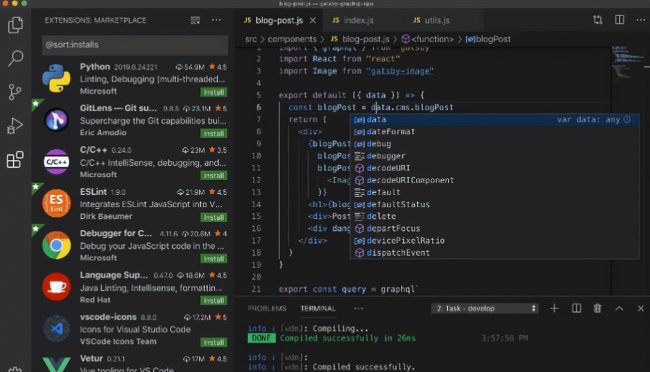Open panel overflow menu next to TERMINAL
Image resolution: width=650 pixels, height=372 pixels.
[x=359, y=309]
